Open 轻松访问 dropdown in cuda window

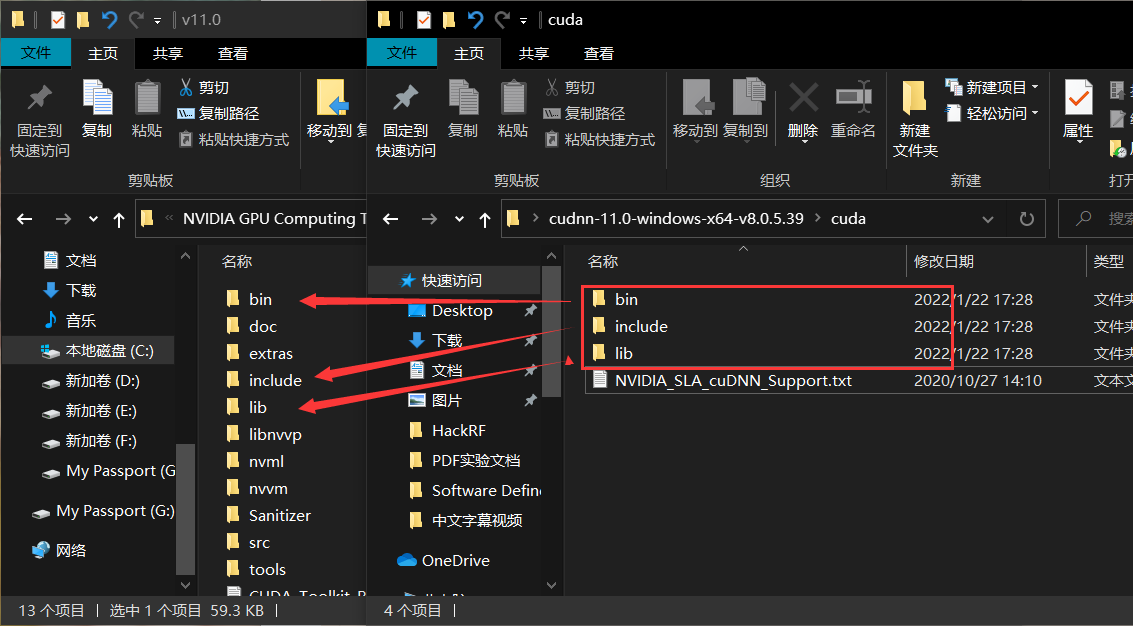991,113
